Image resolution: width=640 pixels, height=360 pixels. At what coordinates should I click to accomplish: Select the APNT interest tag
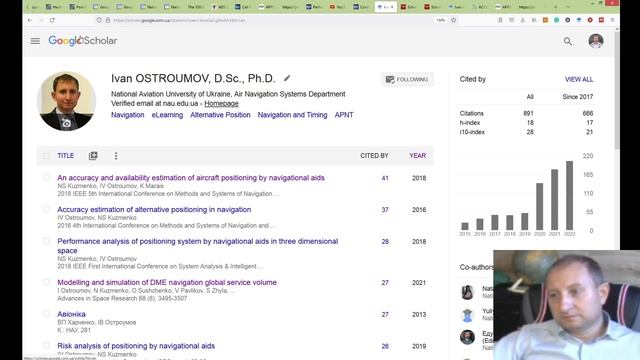(x=344, y=115)
